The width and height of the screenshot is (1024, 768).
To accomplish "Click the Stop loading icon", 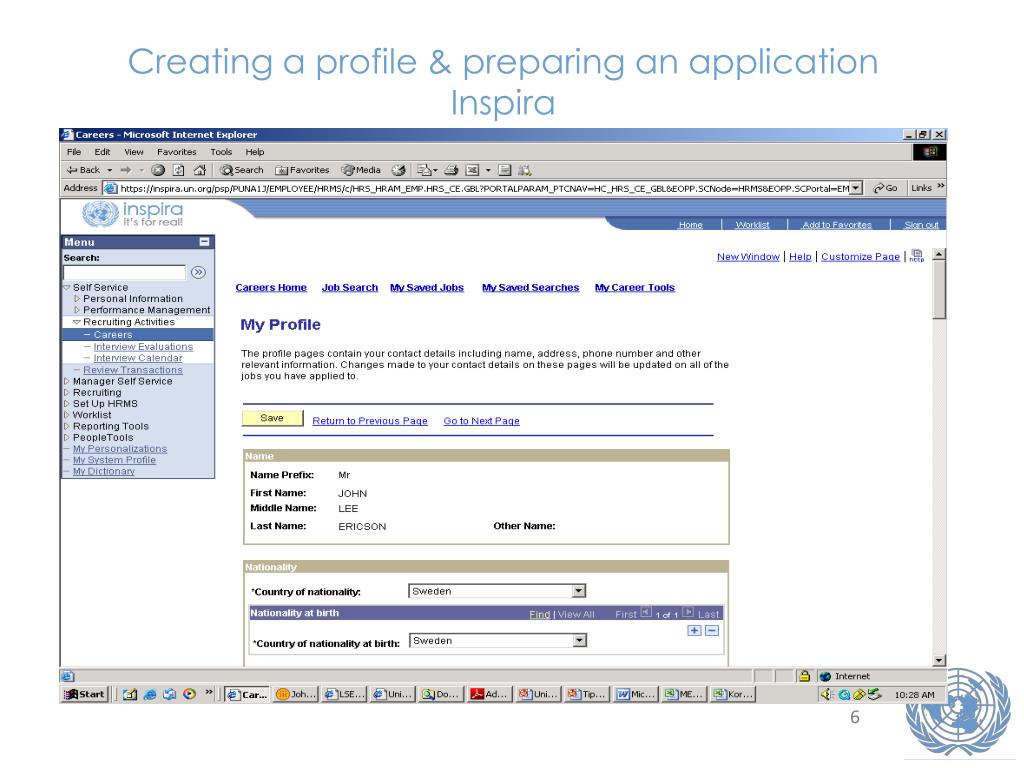I will [158, 170].
